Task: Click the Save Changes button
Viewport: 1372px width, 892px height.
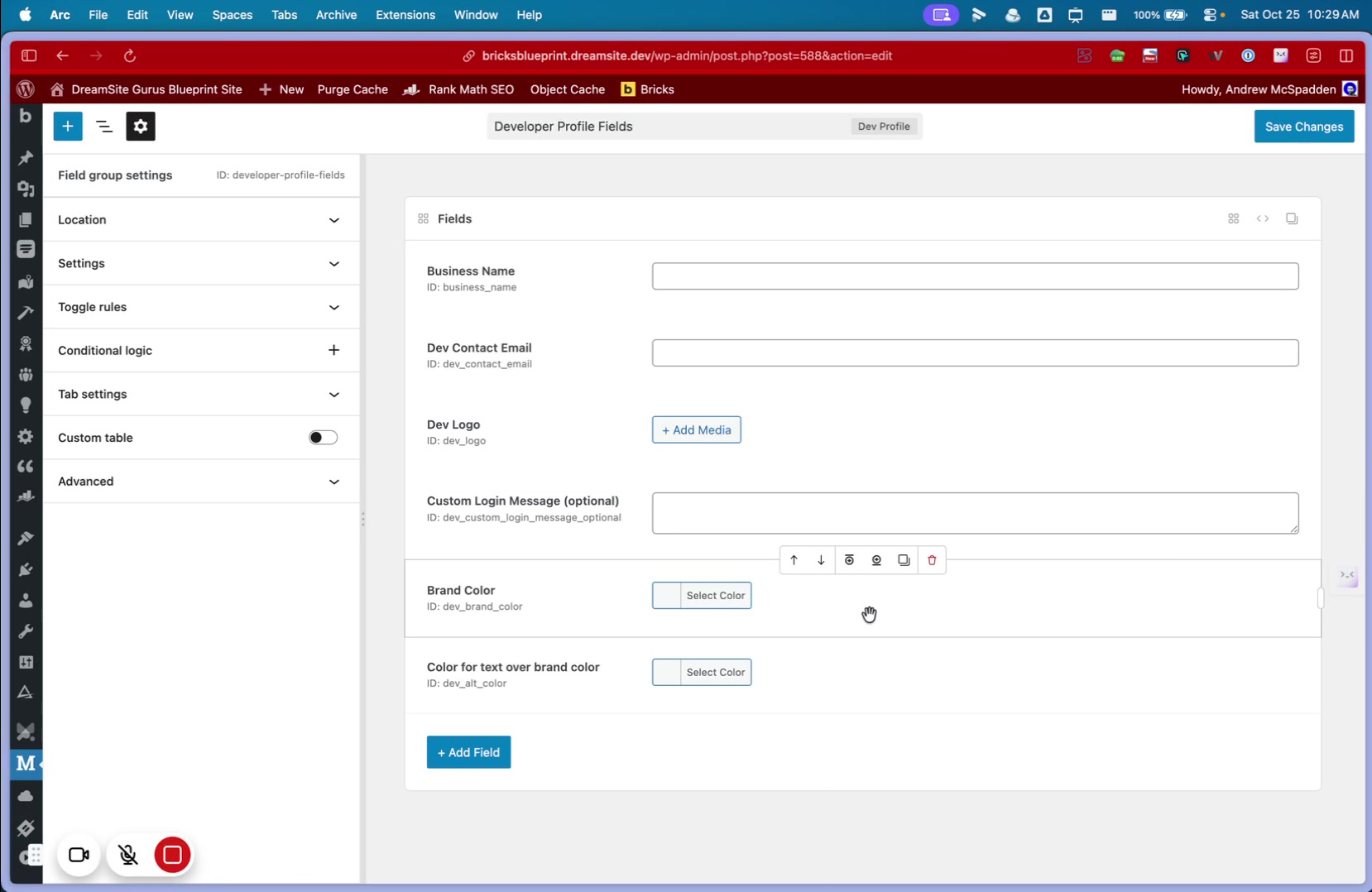Action: point(1303,127)
